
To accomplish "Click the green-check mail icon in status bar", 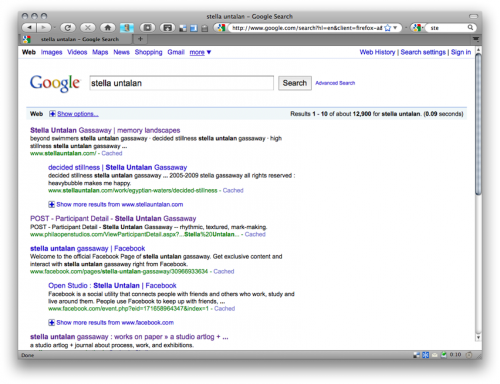I will point(444,355).
